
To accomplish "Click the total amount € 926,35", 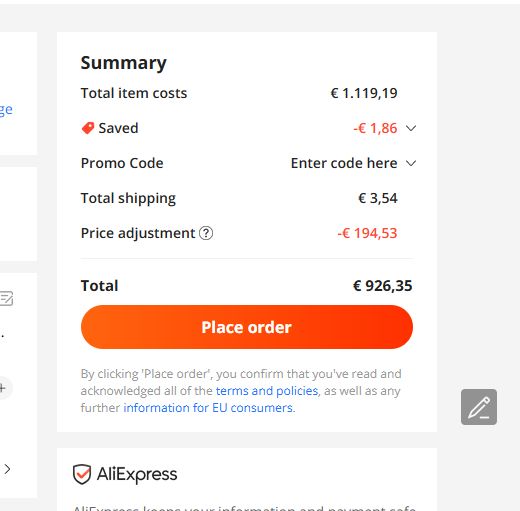I will tap(383, 286).
